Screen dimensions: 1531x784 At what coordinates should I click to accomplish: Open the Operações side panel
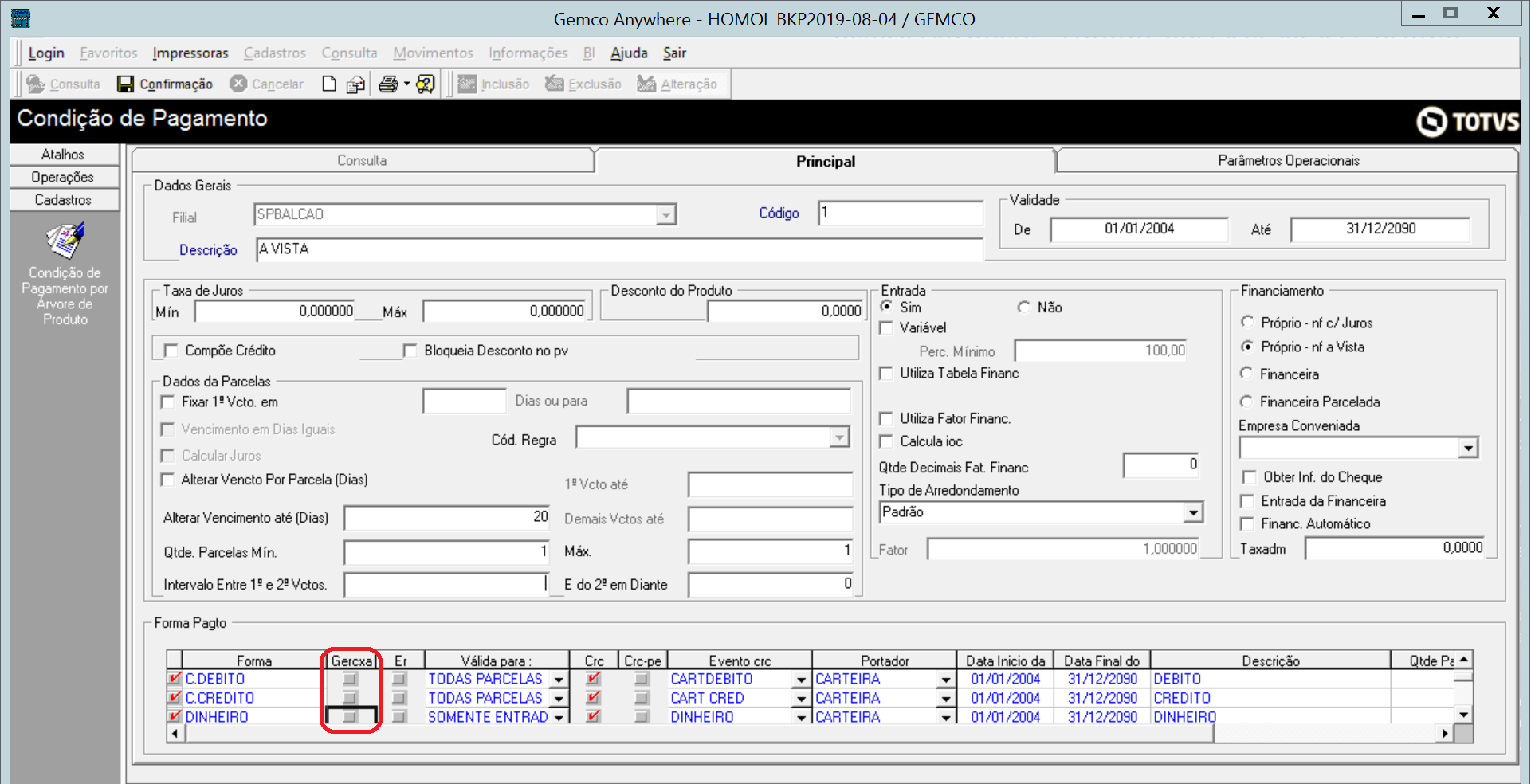[x=64, y=177]
